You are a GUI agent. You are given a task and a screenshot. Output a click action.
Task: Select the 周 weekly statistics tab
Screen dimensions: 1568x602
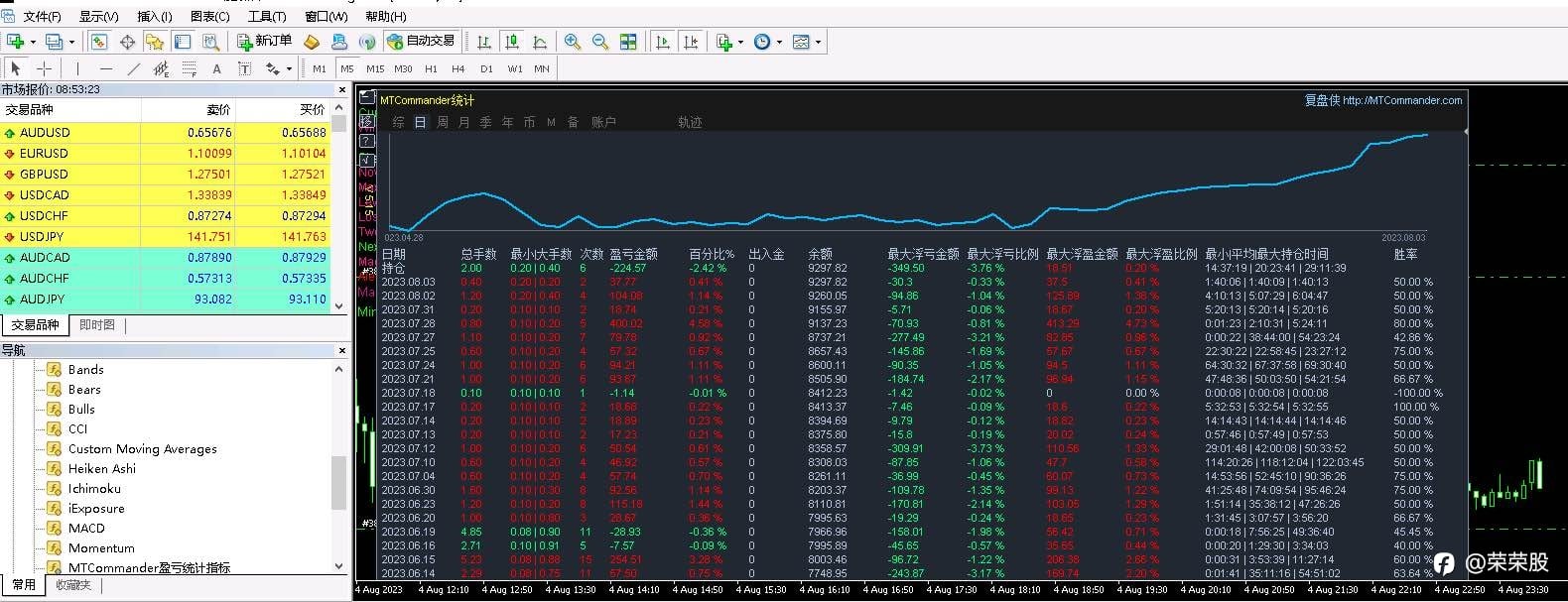click(x=442, y=122)
